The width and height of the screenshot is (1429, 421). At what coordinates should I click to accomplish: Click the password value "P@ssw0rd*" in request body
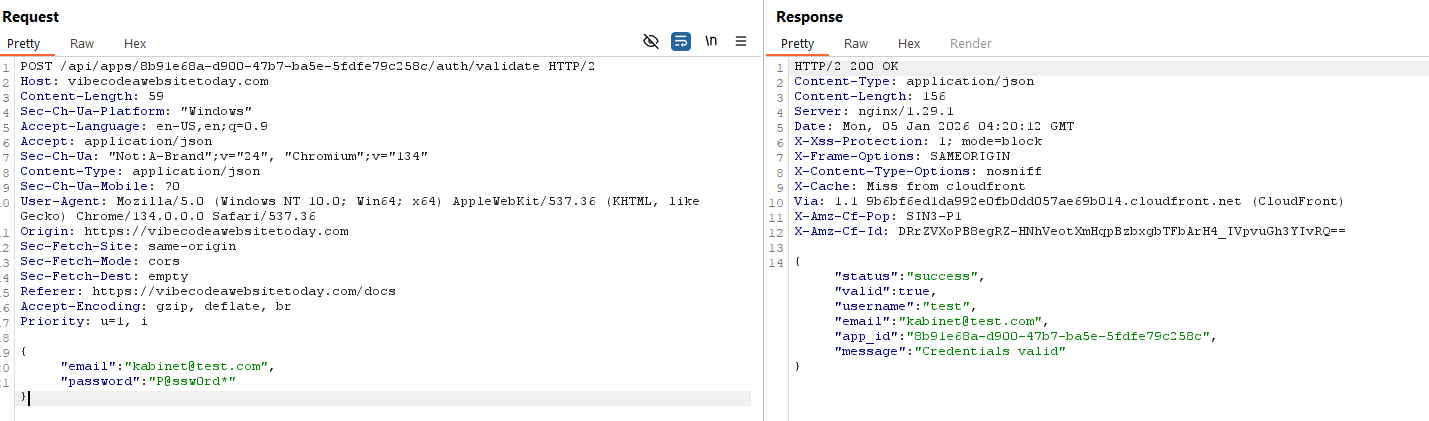(x=192, y=382)
